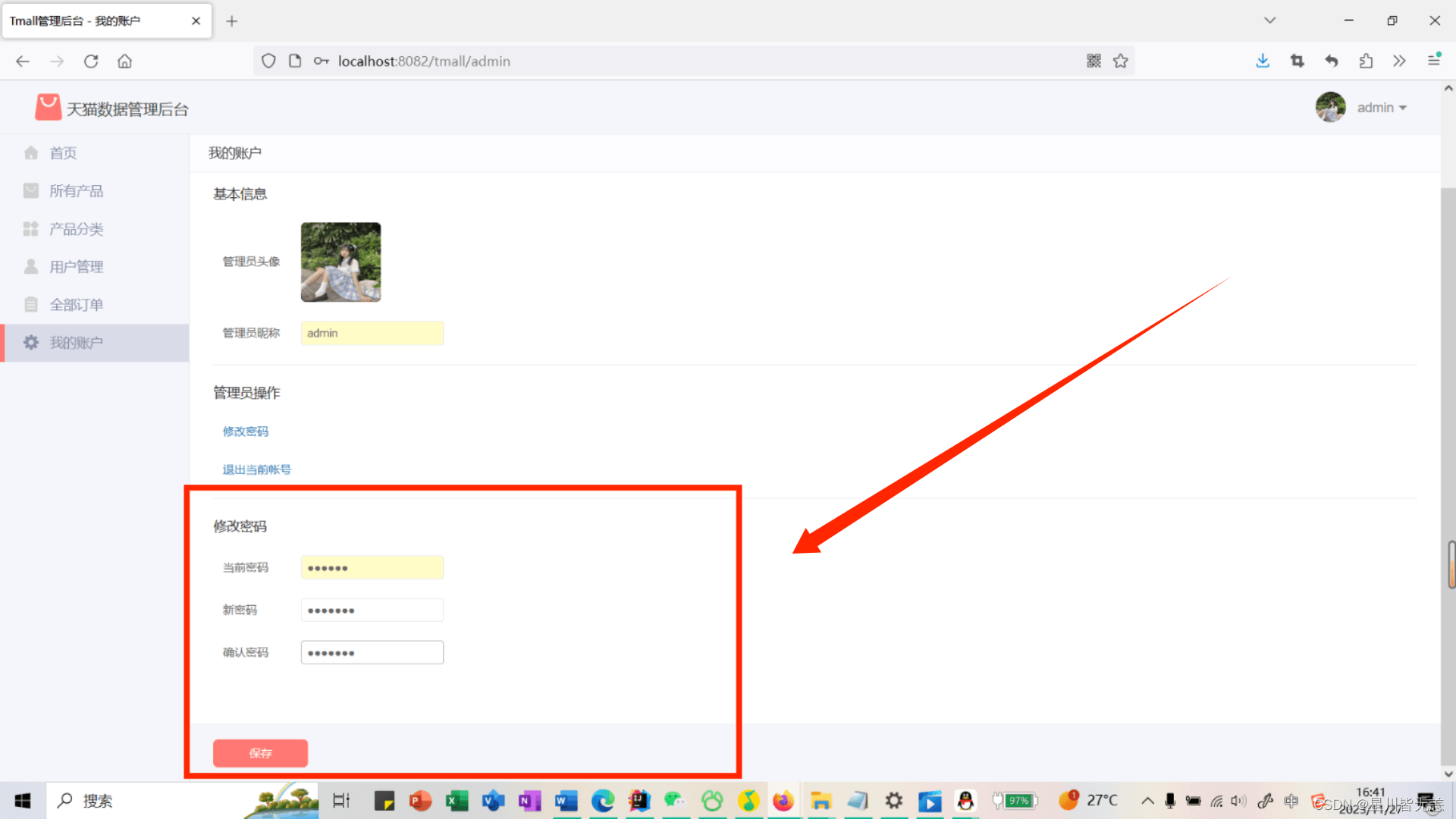Image resolution: width=1456 pixels, height=819 pixels.
Task: Show hidden system tray icons
Action: tap(1147, 801)
